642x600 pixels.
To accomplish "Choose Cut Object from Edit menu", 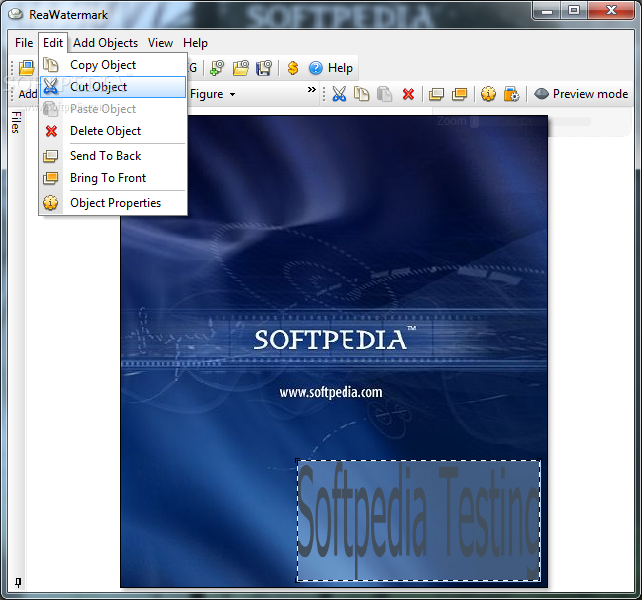I will coord(113,87).
